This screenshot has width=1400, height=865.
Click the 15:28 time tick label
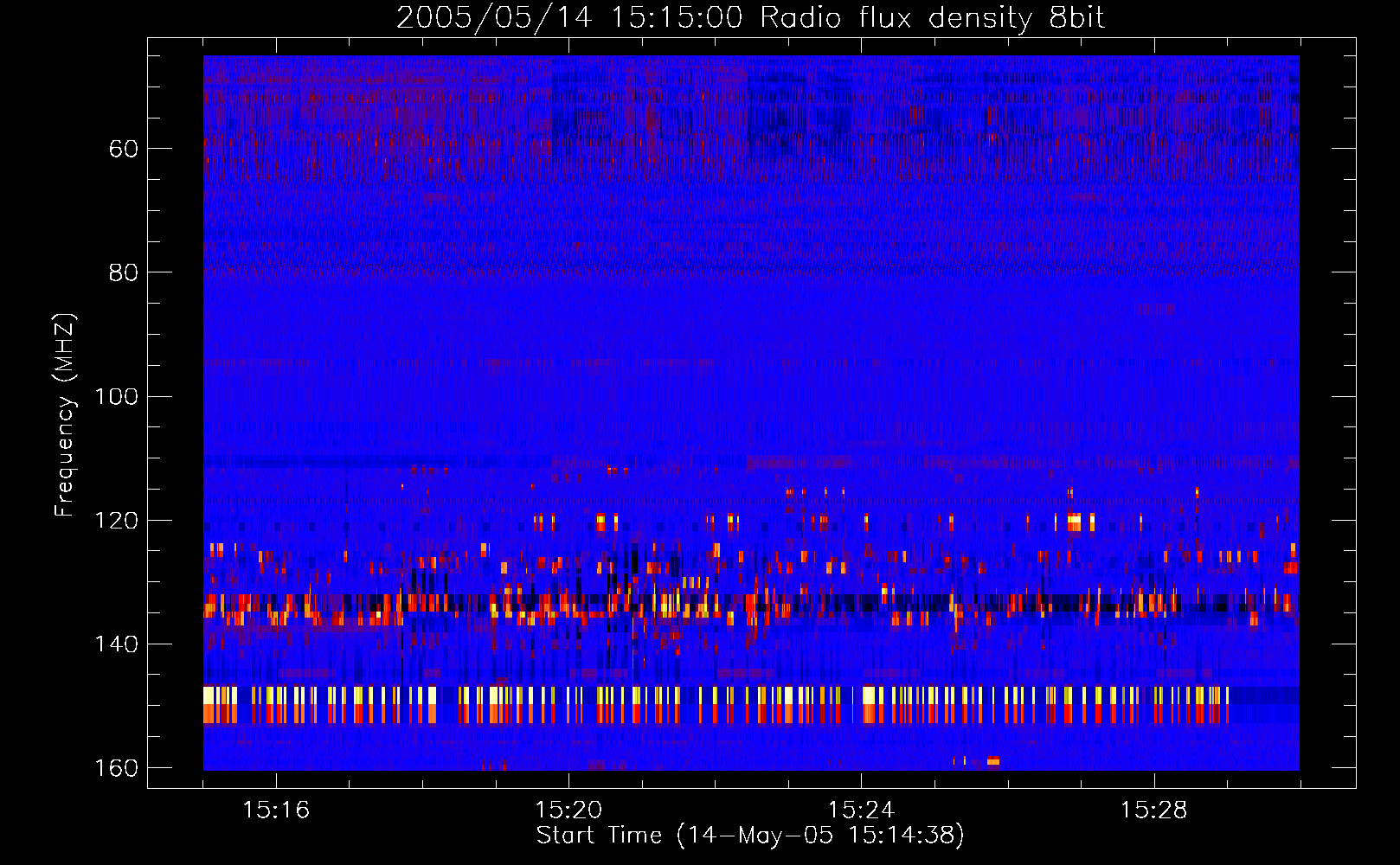pyautogui.click(x=1153, y=811)
